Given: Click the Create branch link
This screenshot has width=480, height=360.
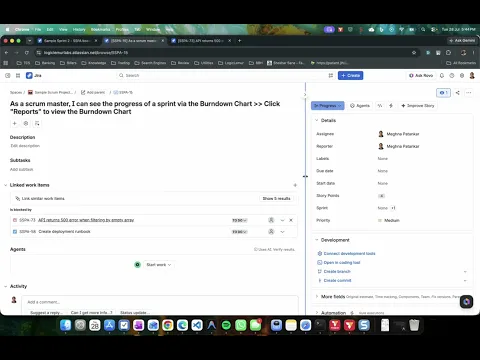Looking at the screenshot, I should point(337,272).
